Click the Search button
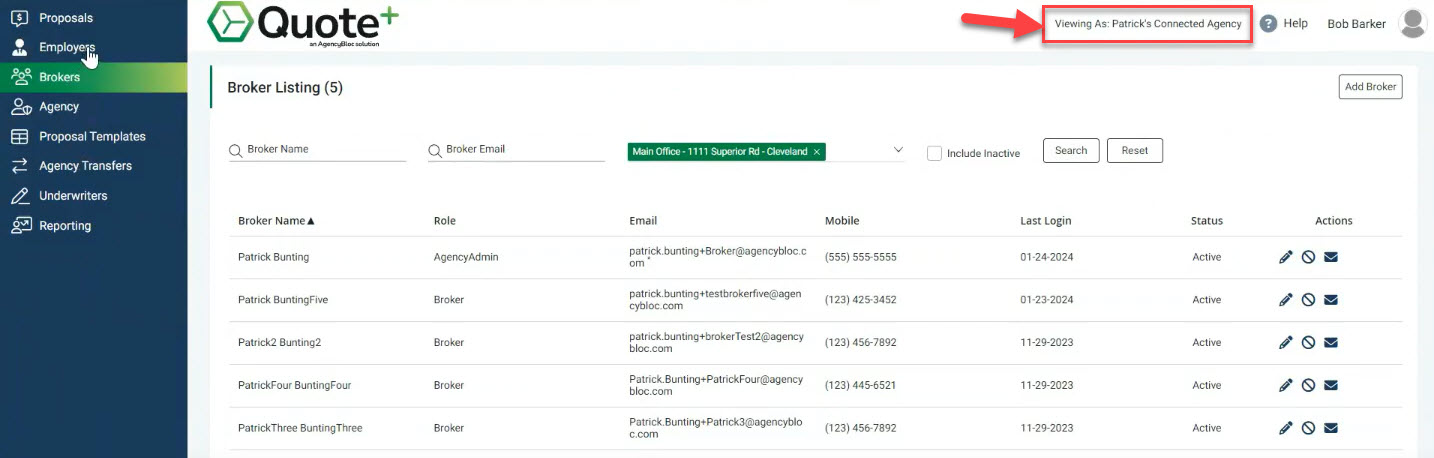The width and height of the screenshot is (1434, 458). 1071,151
